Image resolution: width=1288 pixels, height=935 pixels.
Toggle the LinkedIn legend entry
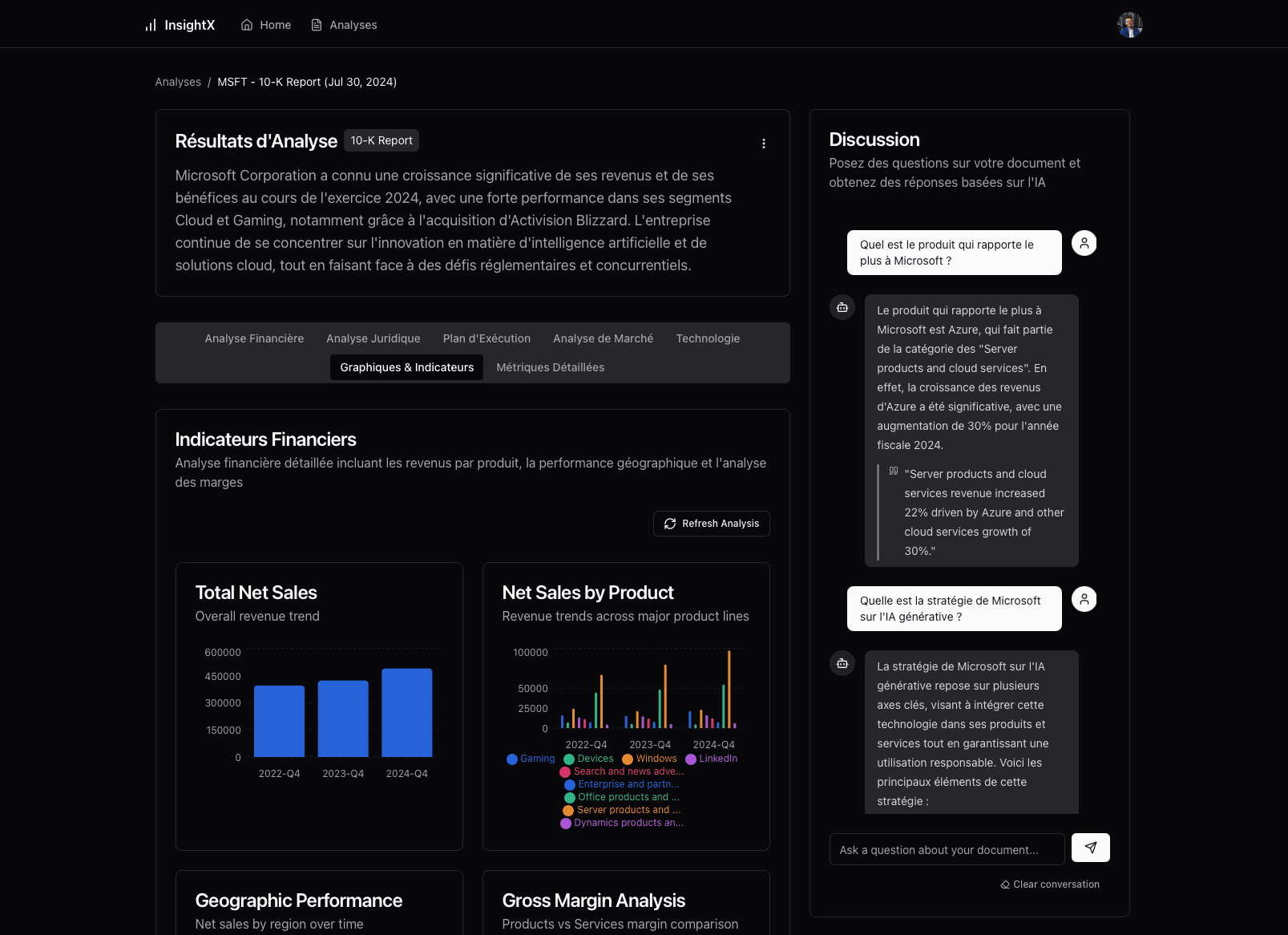pyautogui.click(x=712, y=759)
